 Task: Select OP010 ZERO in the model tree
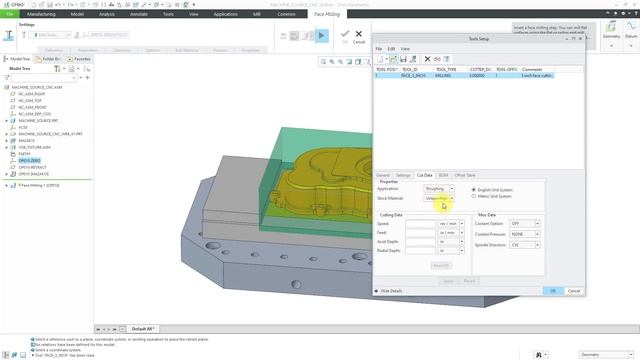tap(29, 161)
